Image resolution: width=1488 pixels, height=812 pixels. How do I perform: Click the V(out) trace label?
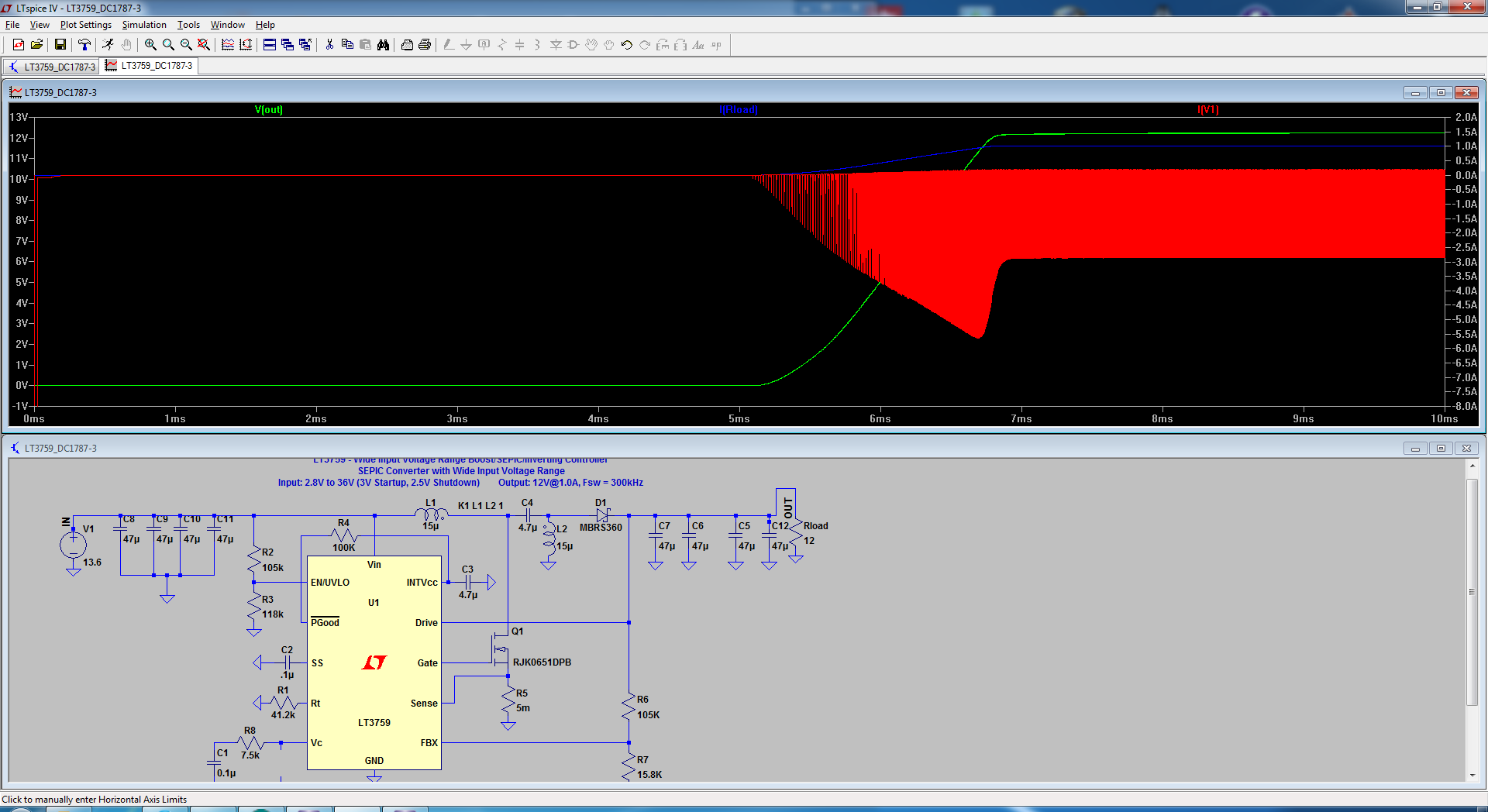pyautogui.click(x=269, y=110)
